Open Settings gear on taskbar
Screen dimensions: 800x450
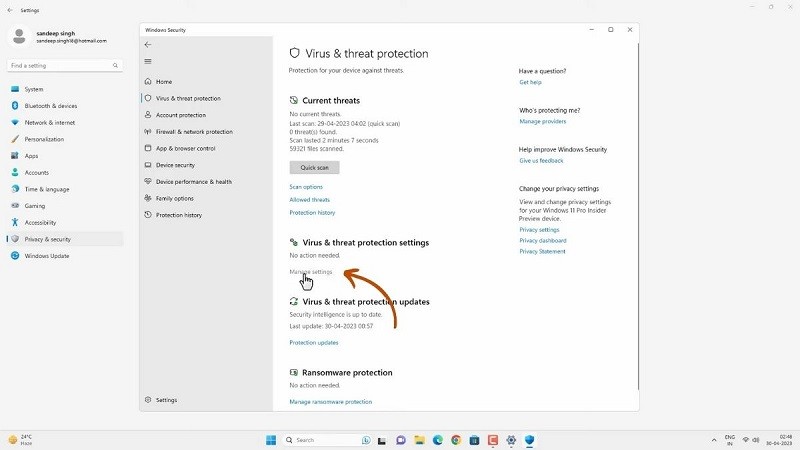(x=511, y=440)
